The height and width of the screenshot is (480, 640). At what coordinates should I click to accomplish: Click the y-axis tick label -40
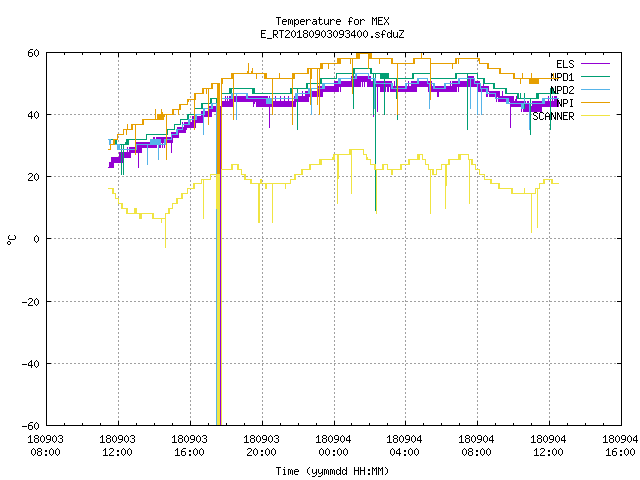pos(31,364)
